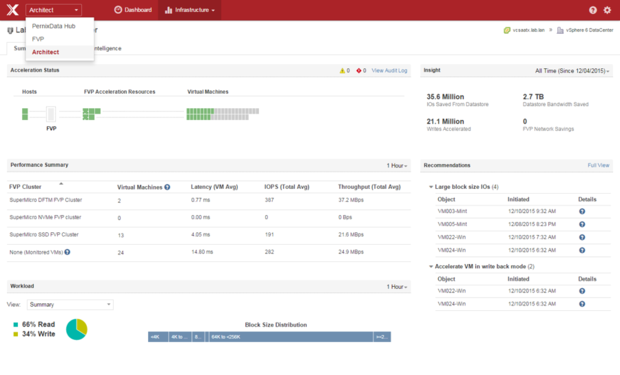Click Throughput (Total Avg) column header

(x=369, y=187)
